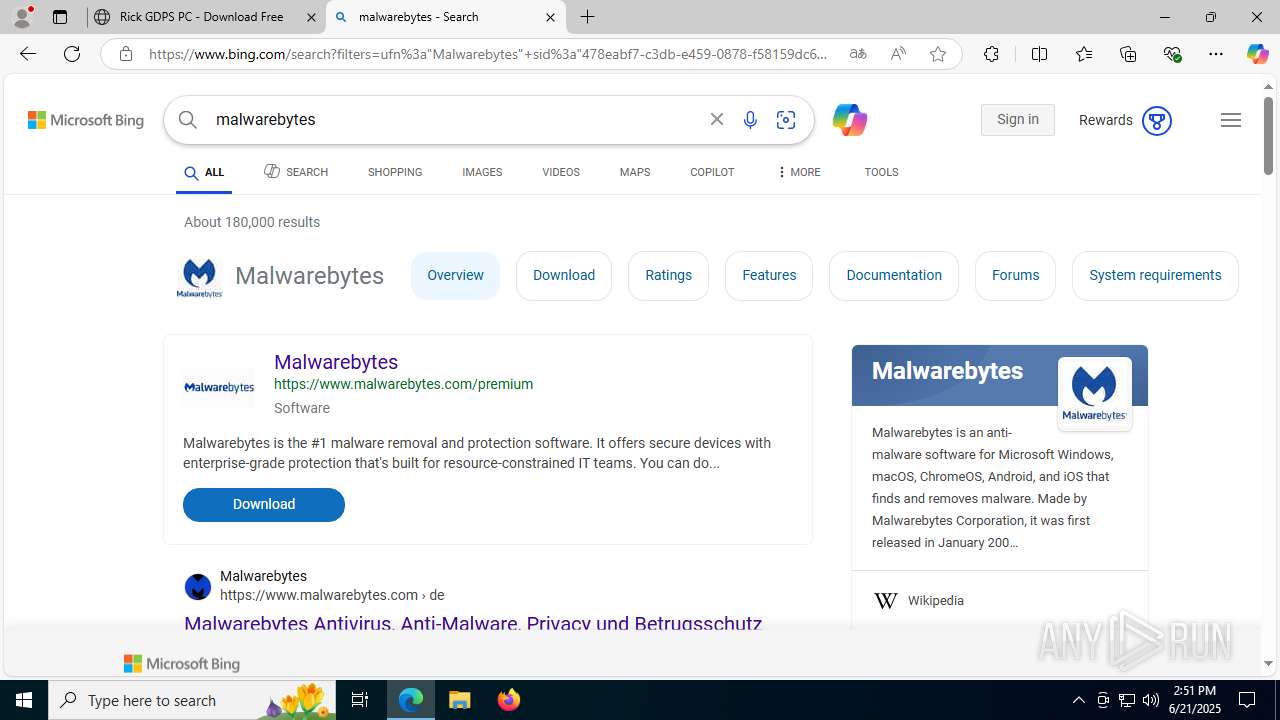Select the Features chip

[x=769, y=275]
